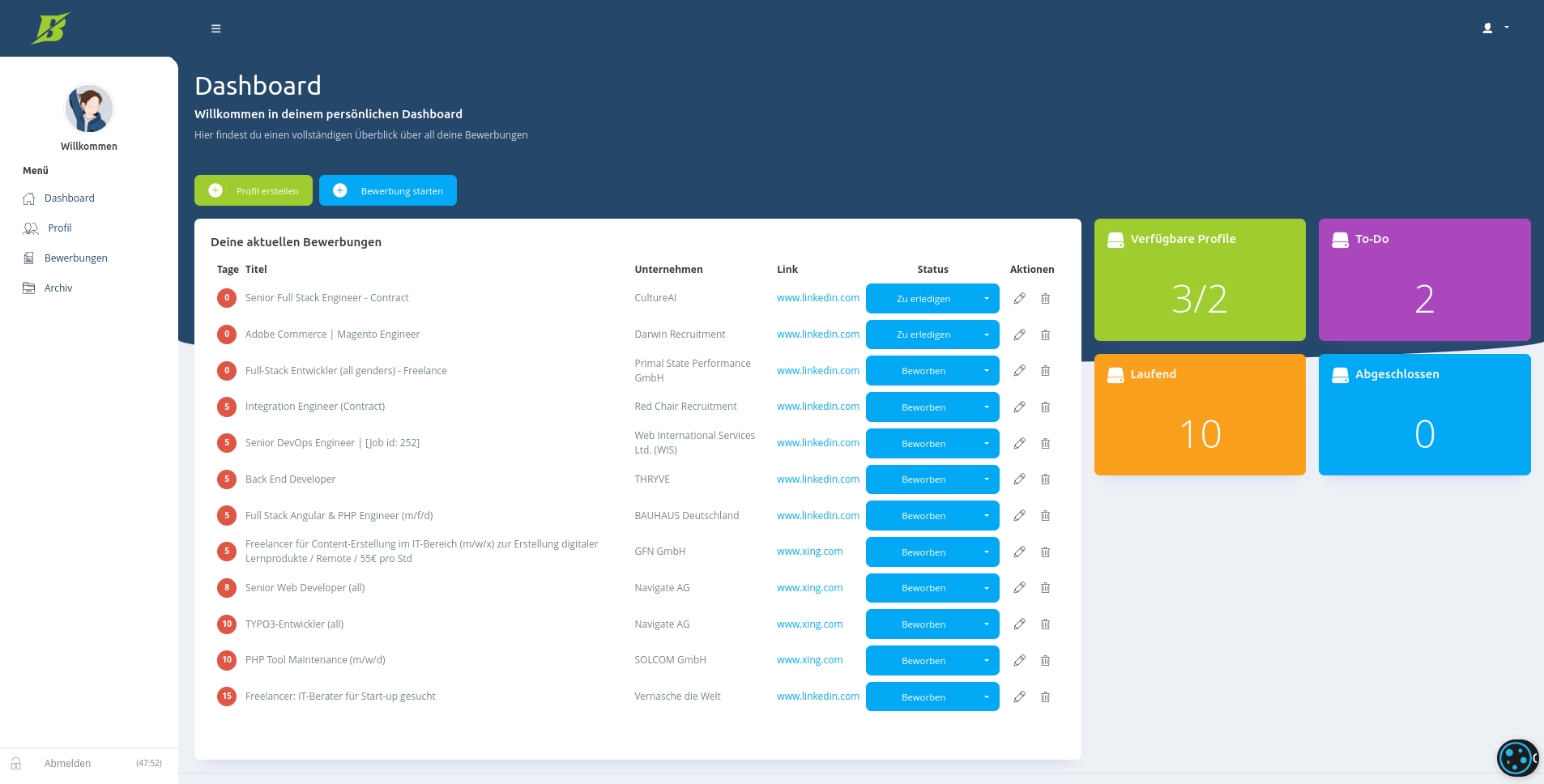1544x784 pixels.
Task: Delete the Vernasche die Welt application
Action: point(1045,697)
